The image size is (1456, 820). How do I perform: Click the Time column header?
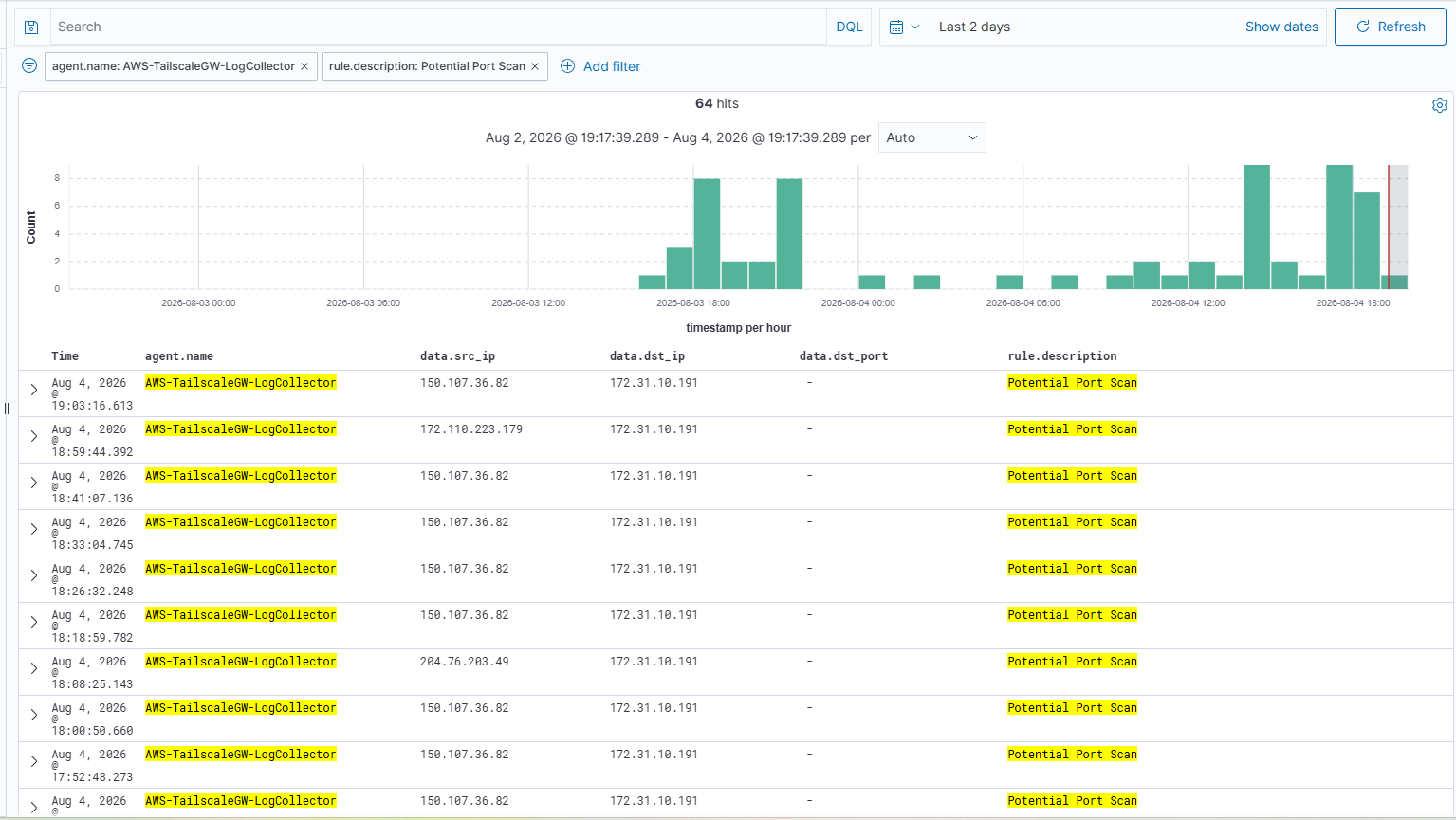[65, 356]
